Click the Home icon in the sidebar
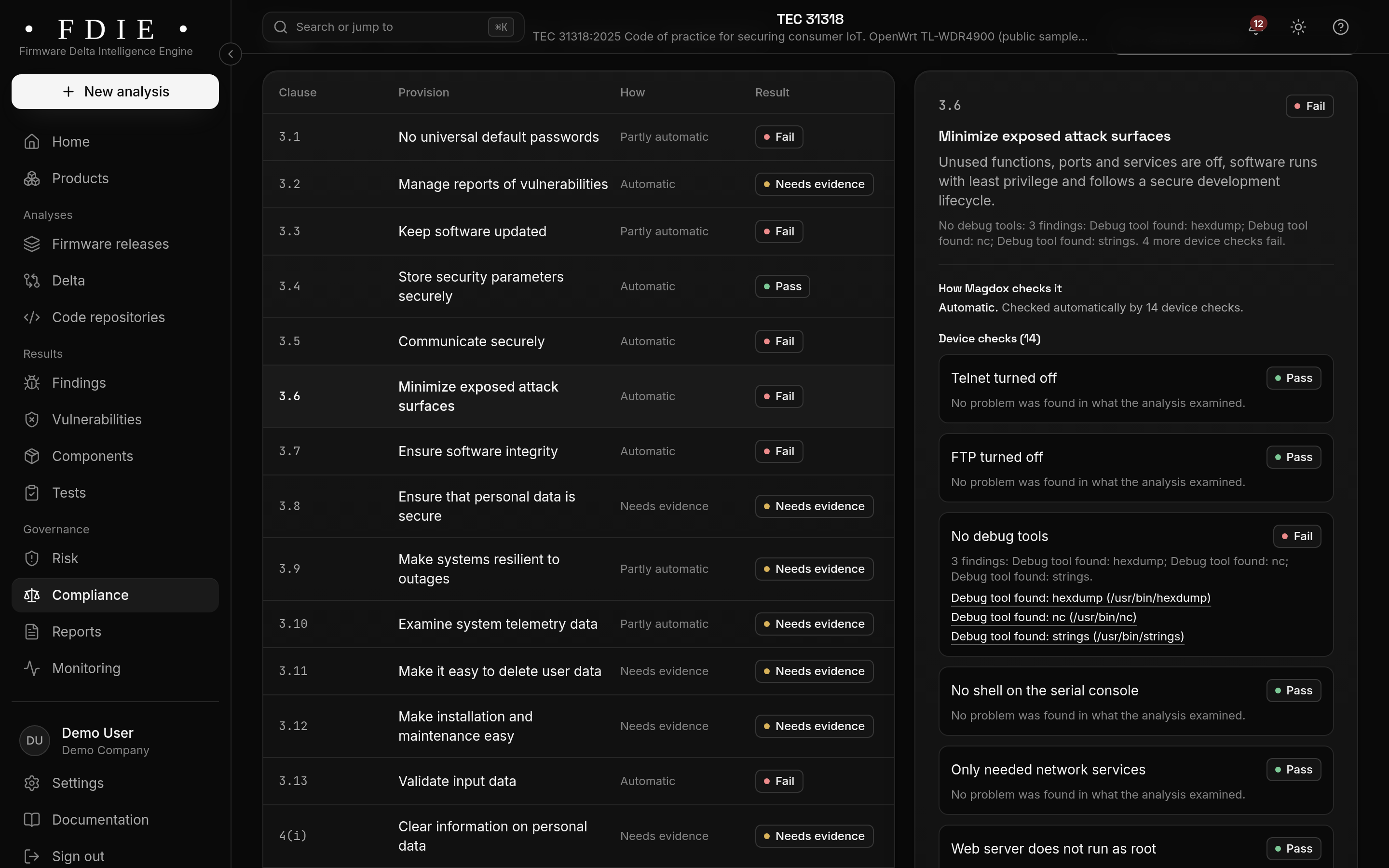Viewport: 1389px width, 868px height. (32, 142)
